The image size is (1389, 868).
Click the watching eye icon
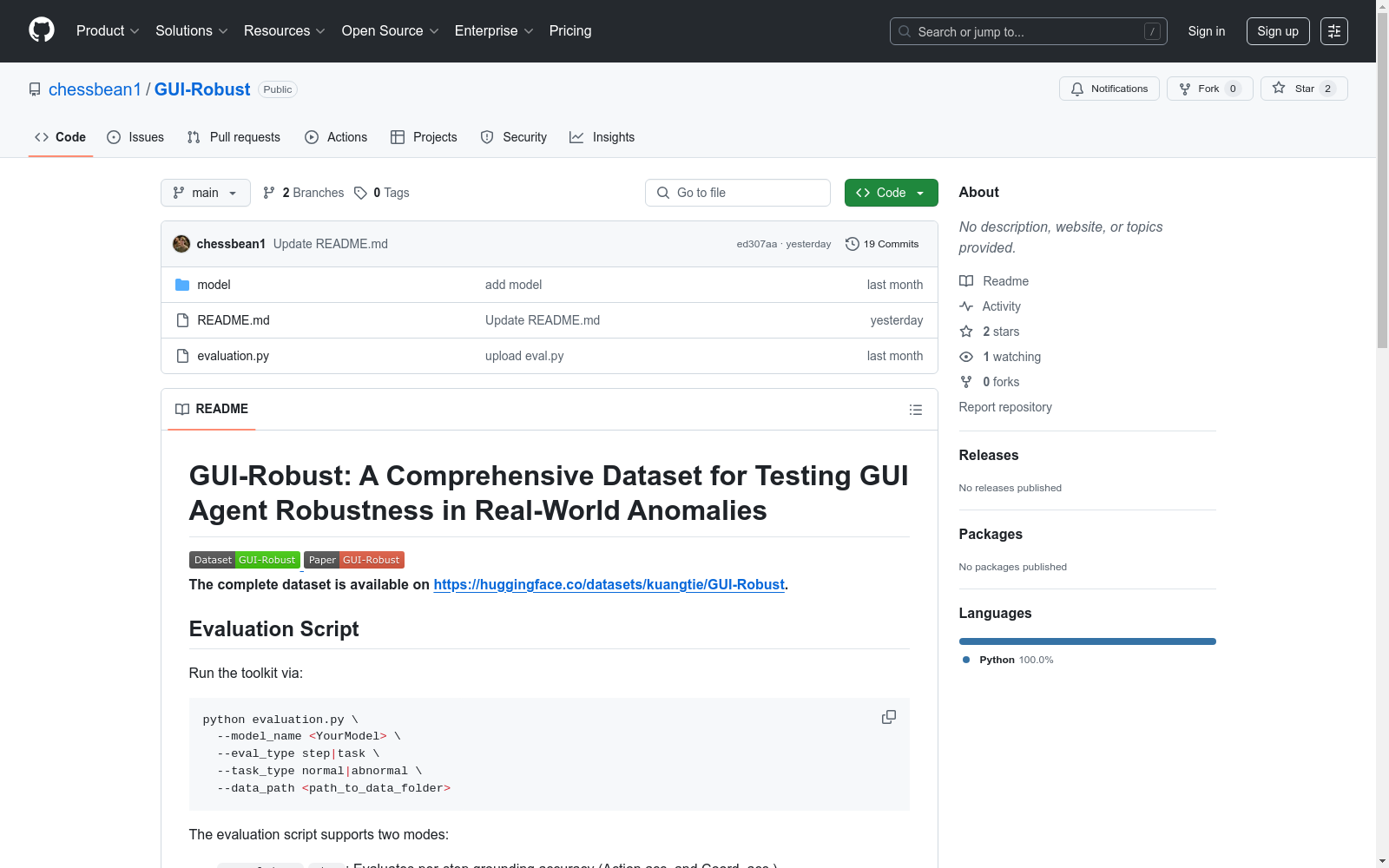966,357
